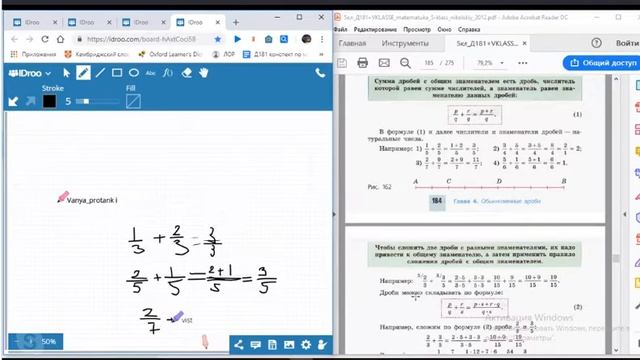The image size is (640, 360).
Task: Switch to the Главная tab in Acrobat
Action: tap(352, 43)
